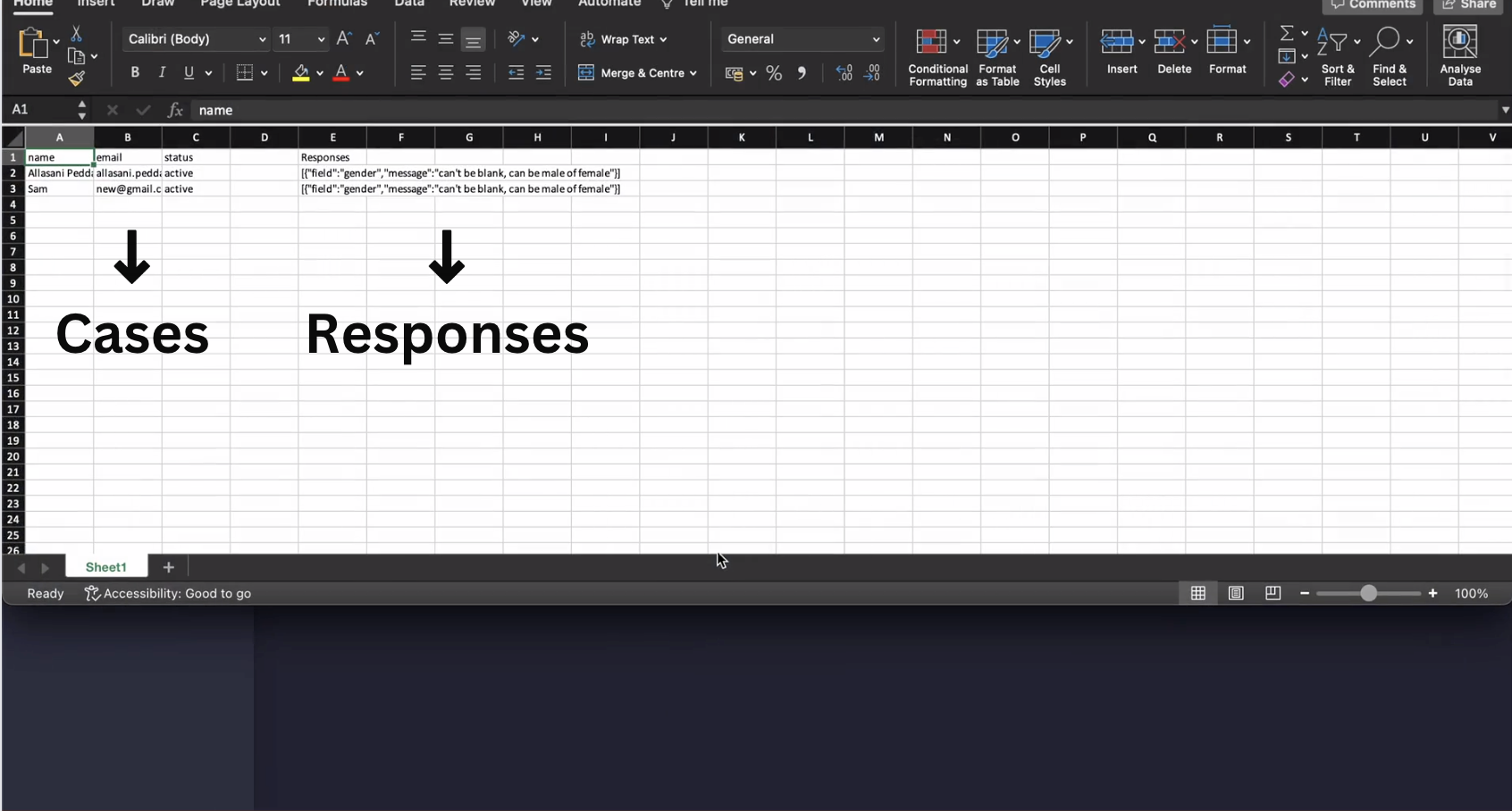The height and width of the screenshot is (811, 1512).
Task: Decrease font size with the smaller A
Action: pos(373,38)
